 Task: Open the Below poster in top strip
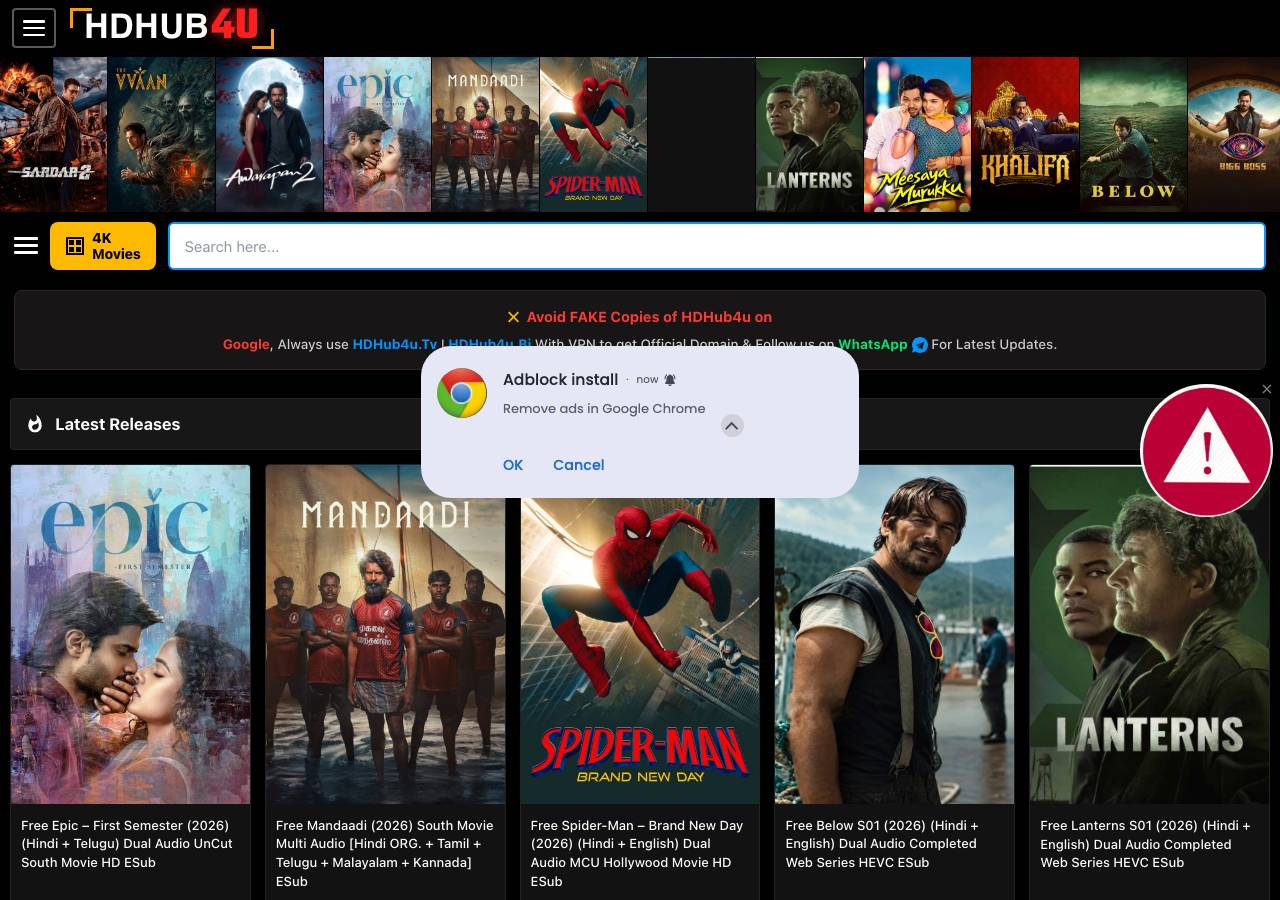tap(1133, 134)
